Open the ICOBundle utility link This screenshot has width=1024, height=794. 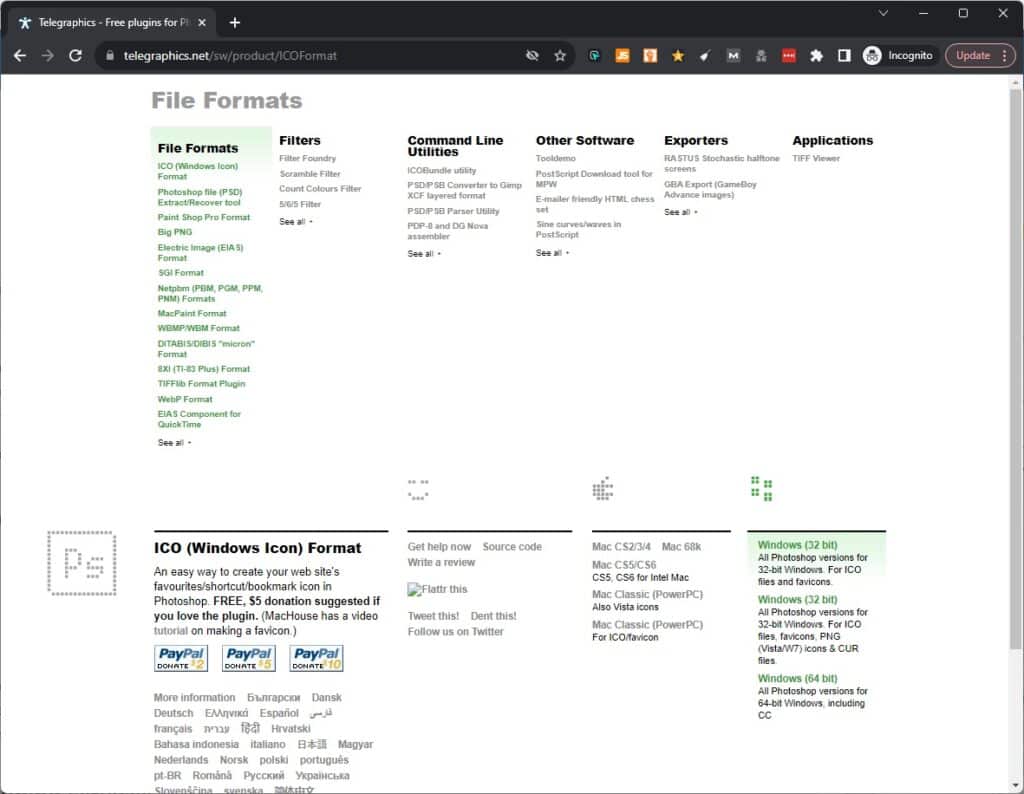tap(442, 170)
